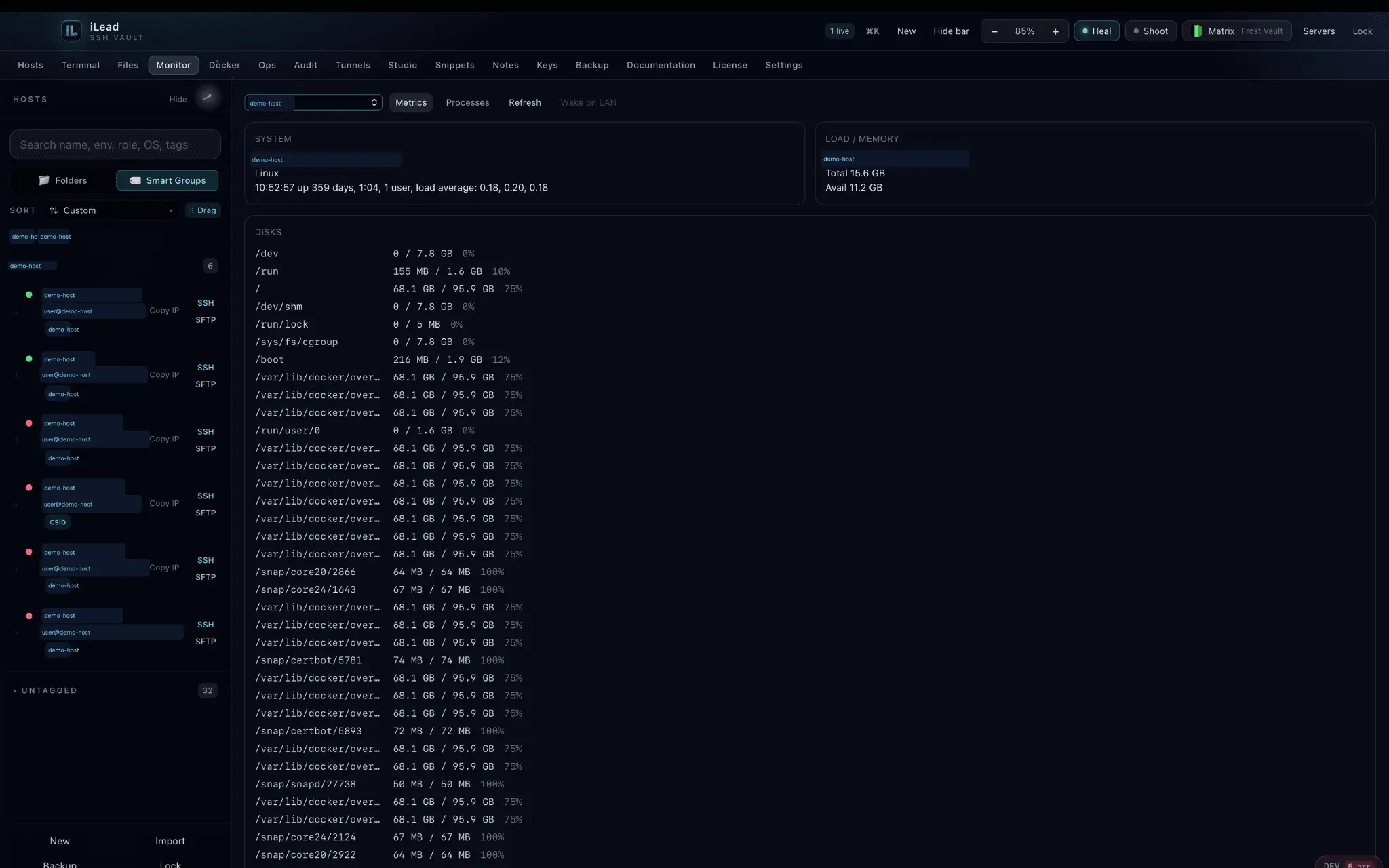This screenshot has height=868, width=1389.
Task: Open the Custom sort dropdown
Action: (x=111, y=210)
